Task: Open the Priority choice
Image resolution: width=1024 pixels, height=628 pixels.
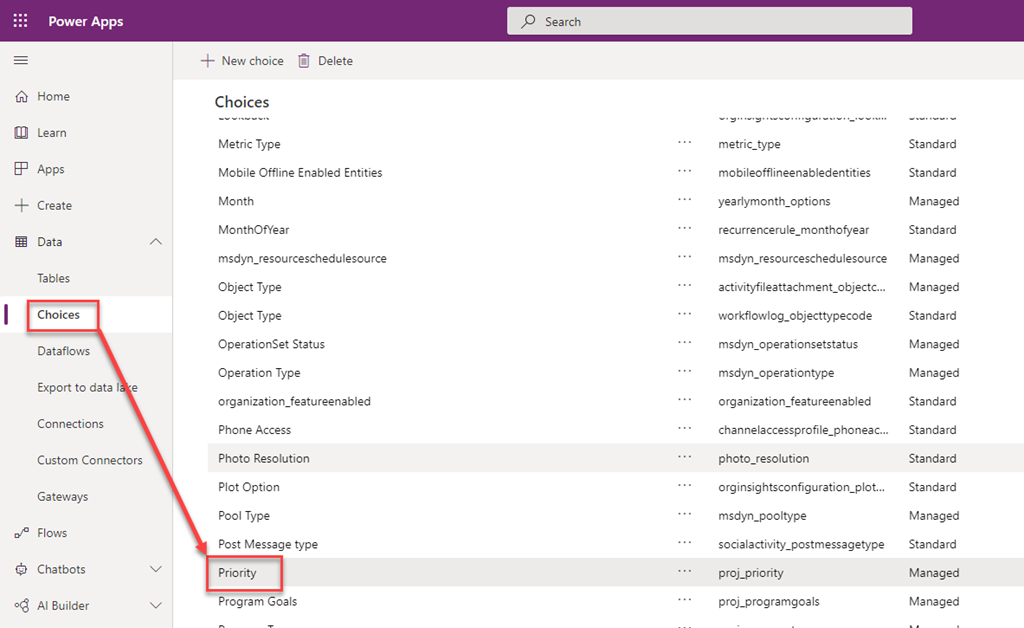Action: point(238,573)
